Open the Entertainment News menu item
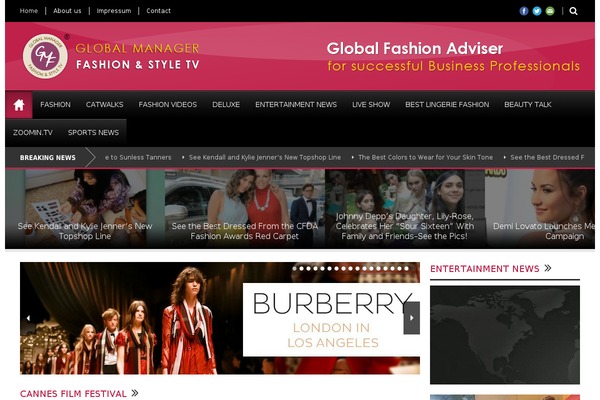The width and height of the screenshot is (600, 400). (296, 104)
